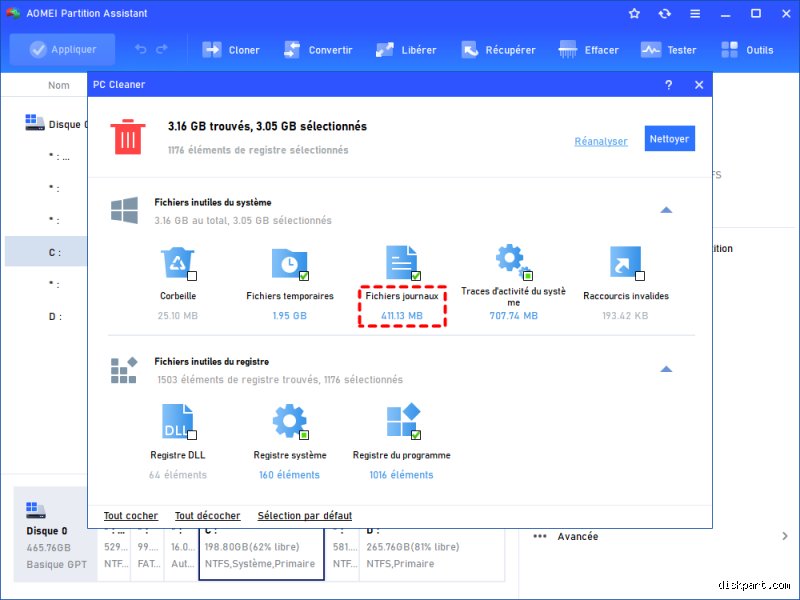
Task: Open PC Cleaner help question mark
Action: pyautogui.click(x=668, y=85)
